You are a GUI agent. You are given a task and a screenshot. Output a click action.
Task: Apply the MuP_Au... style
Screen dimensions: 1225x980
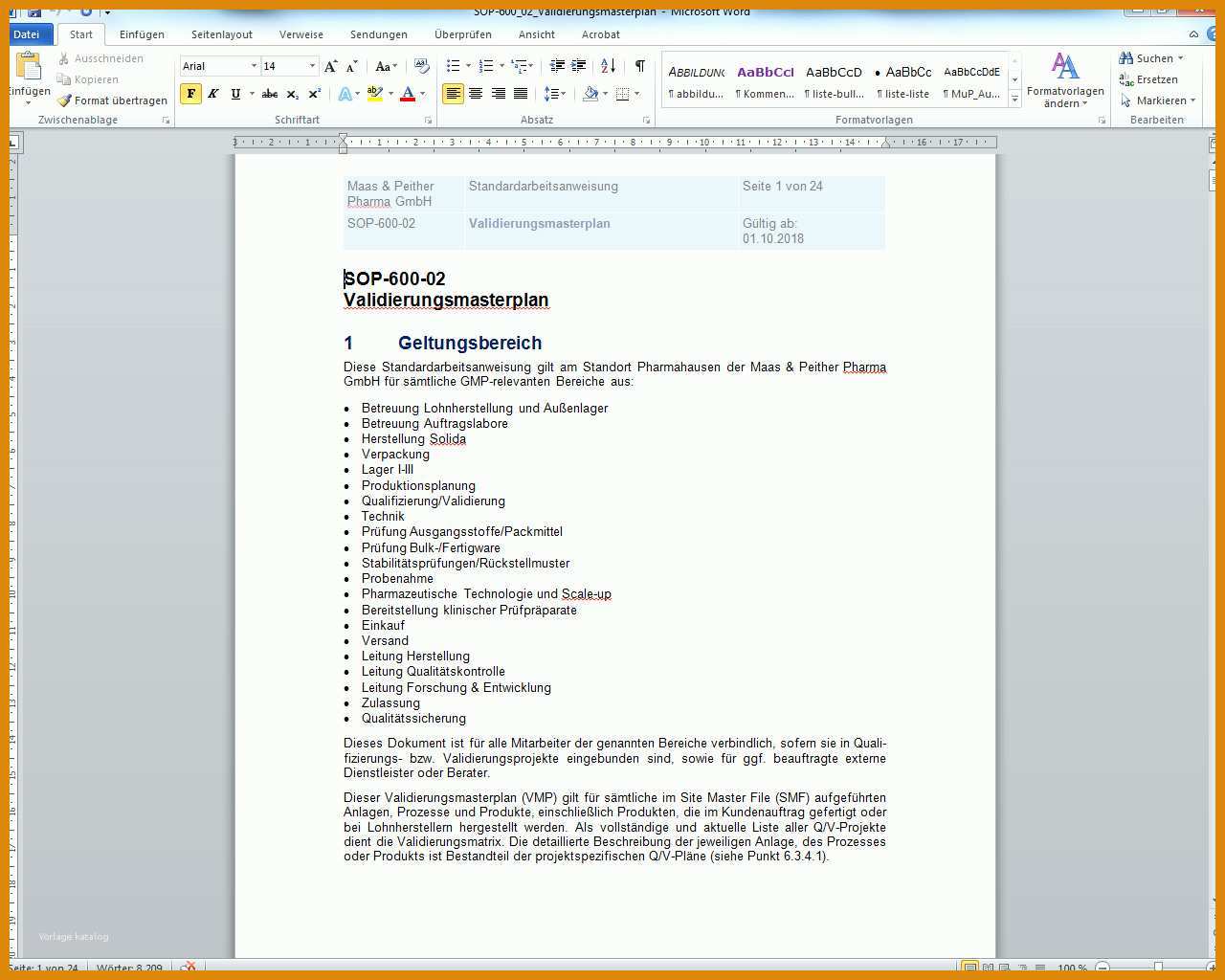pos(971,80)
